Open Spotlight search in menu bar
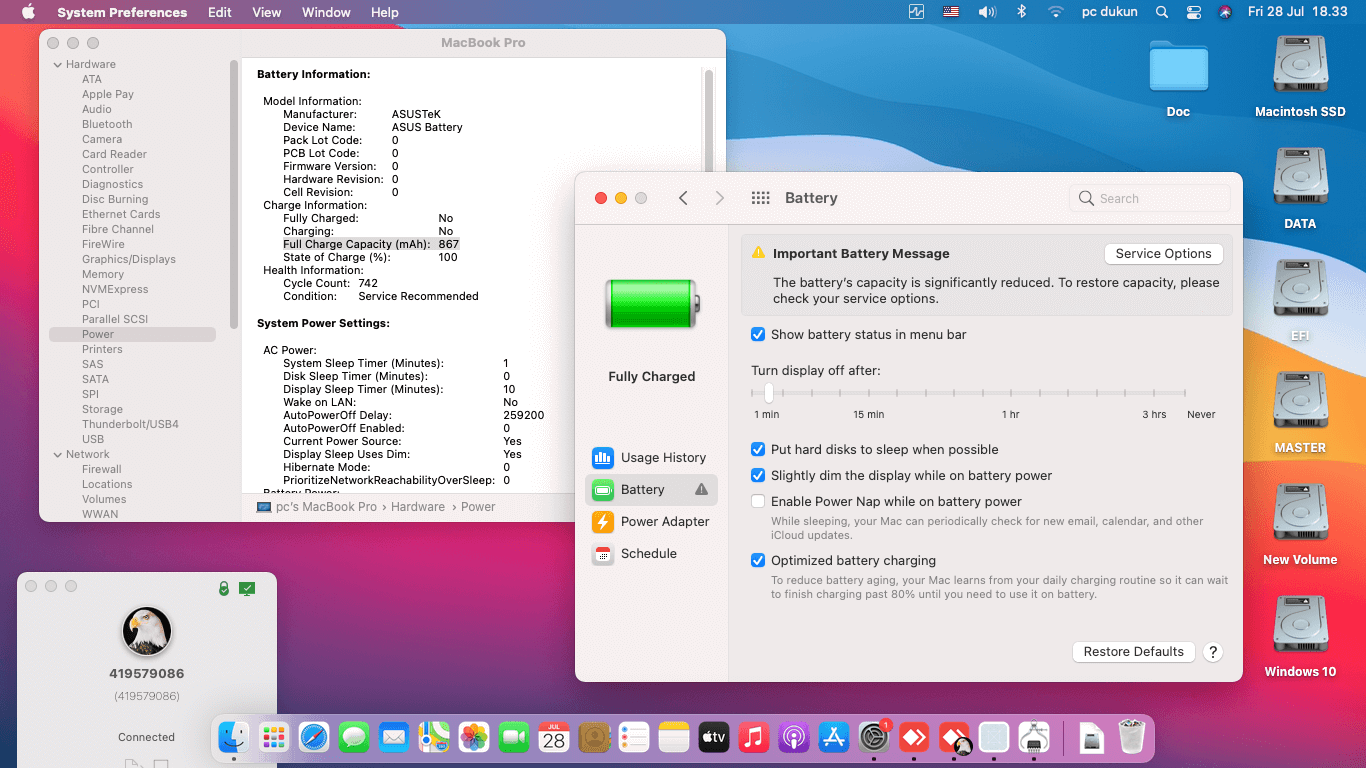The height and width of the screenshot is (768, 1366). (1161, 12)
